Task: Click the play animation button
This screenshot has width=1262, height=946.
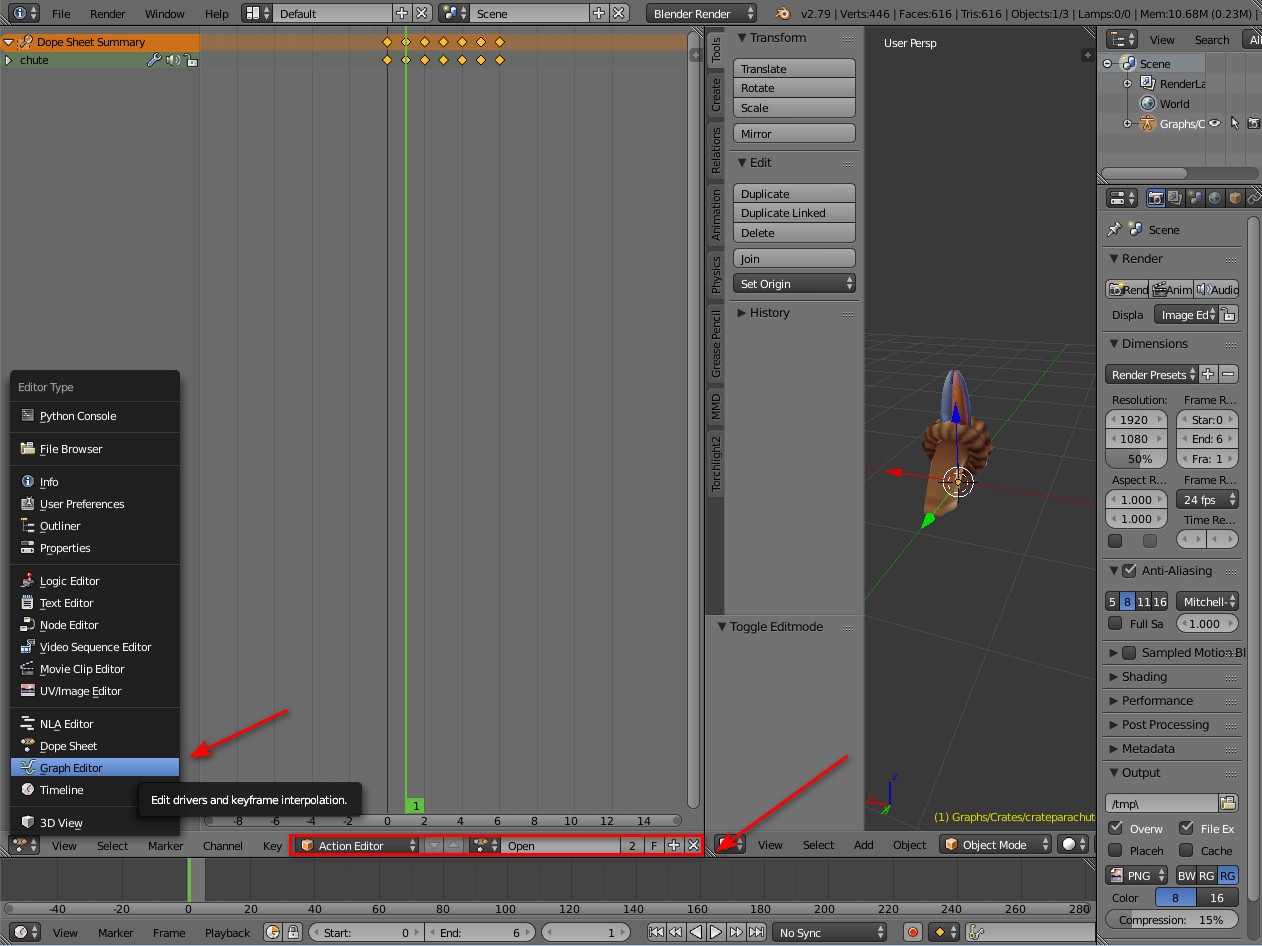Action: [716, 932]
